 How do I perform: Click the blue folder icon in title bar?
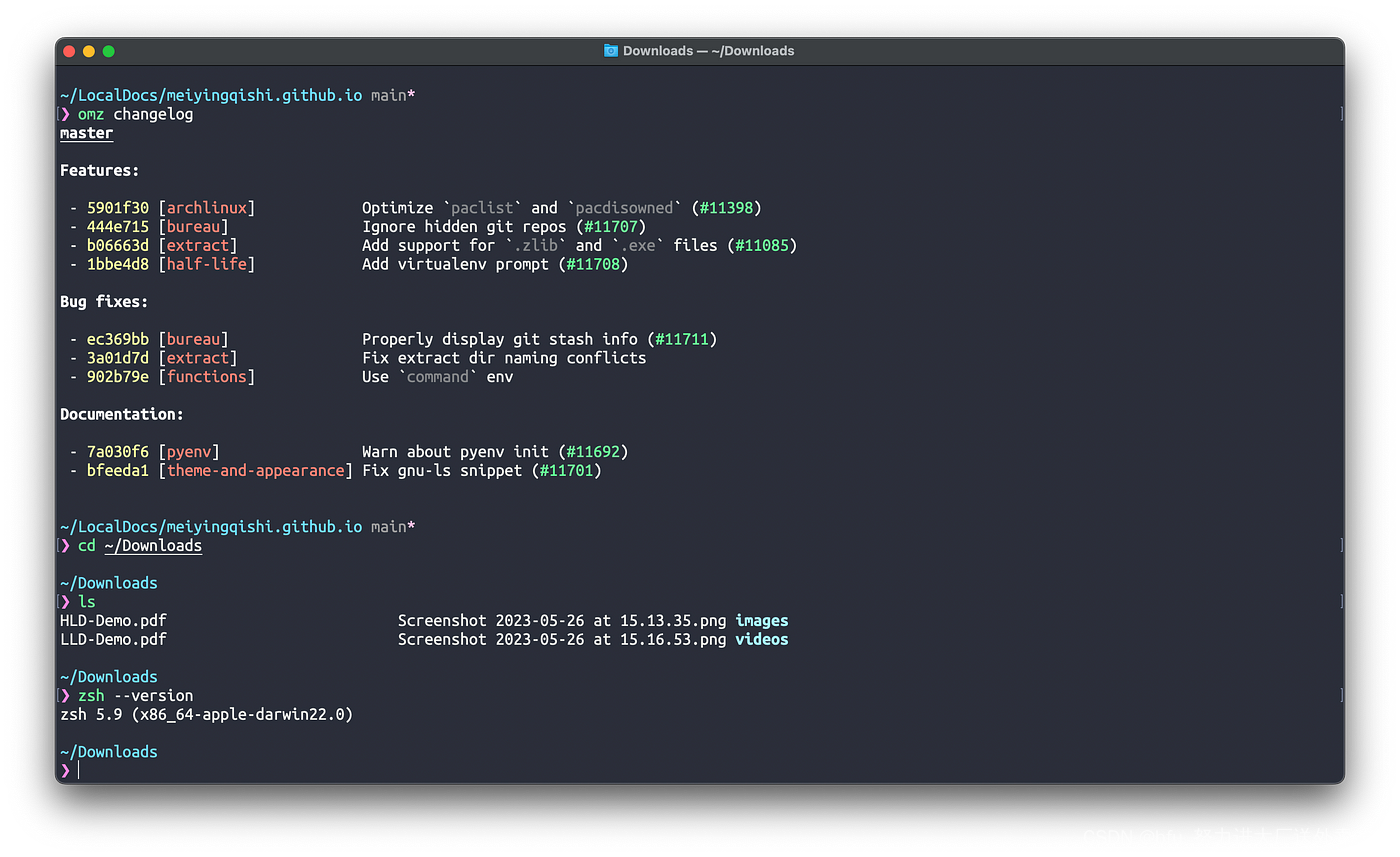point(611,51)
